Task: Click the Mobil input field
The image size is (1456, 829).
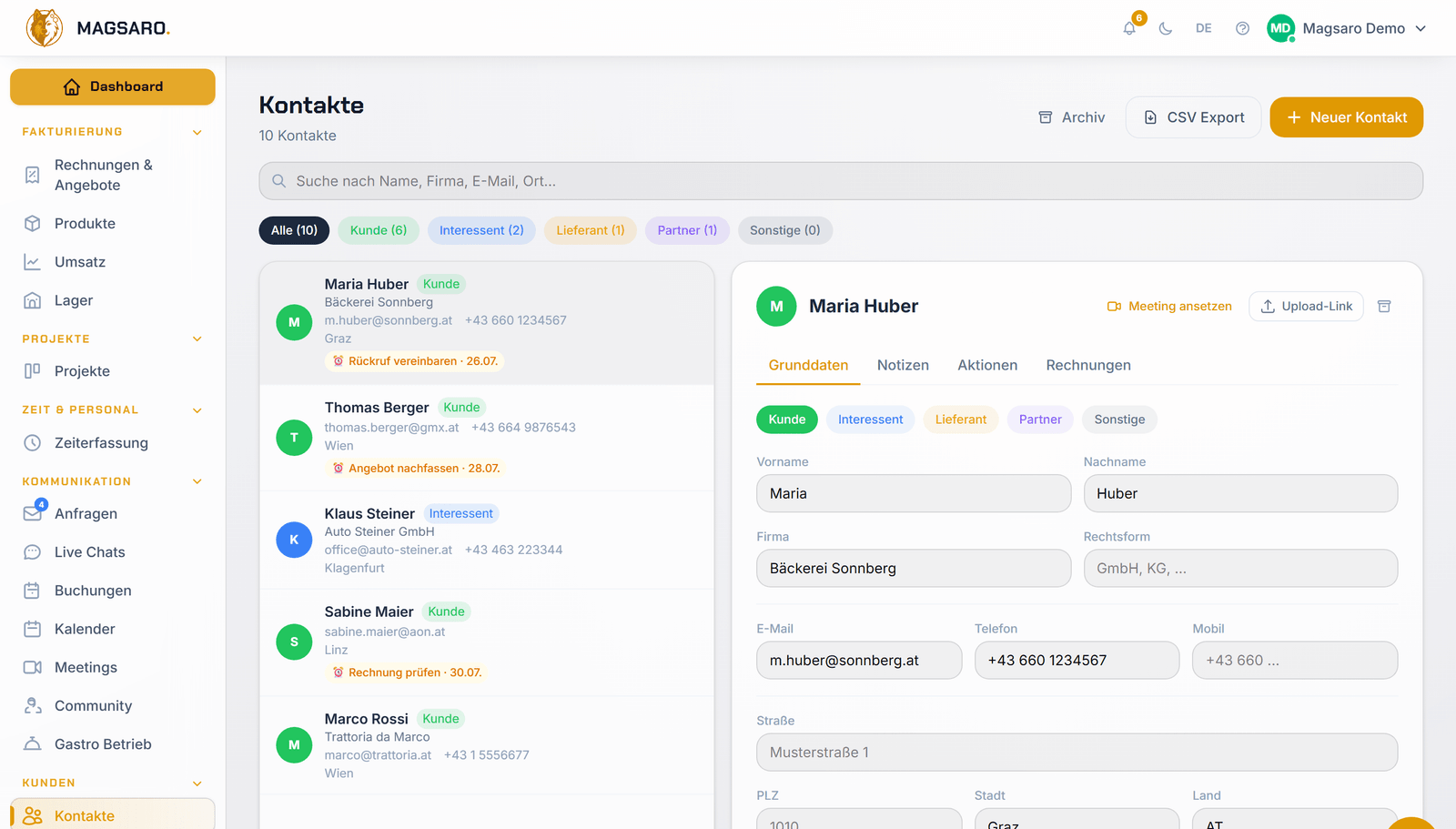Action: [1295, 661]
